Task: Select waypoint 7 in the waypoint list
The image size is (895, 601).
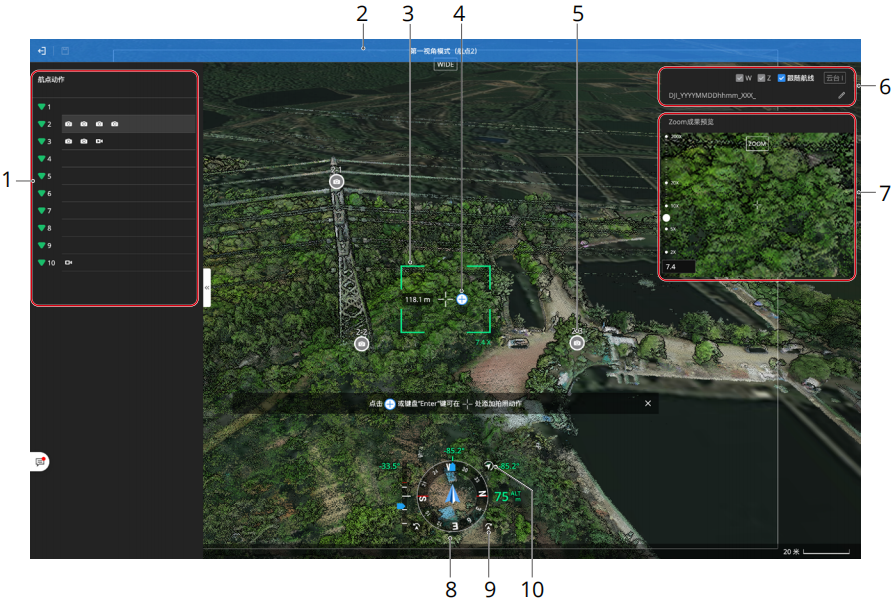Action: click(x=115, y=211)
